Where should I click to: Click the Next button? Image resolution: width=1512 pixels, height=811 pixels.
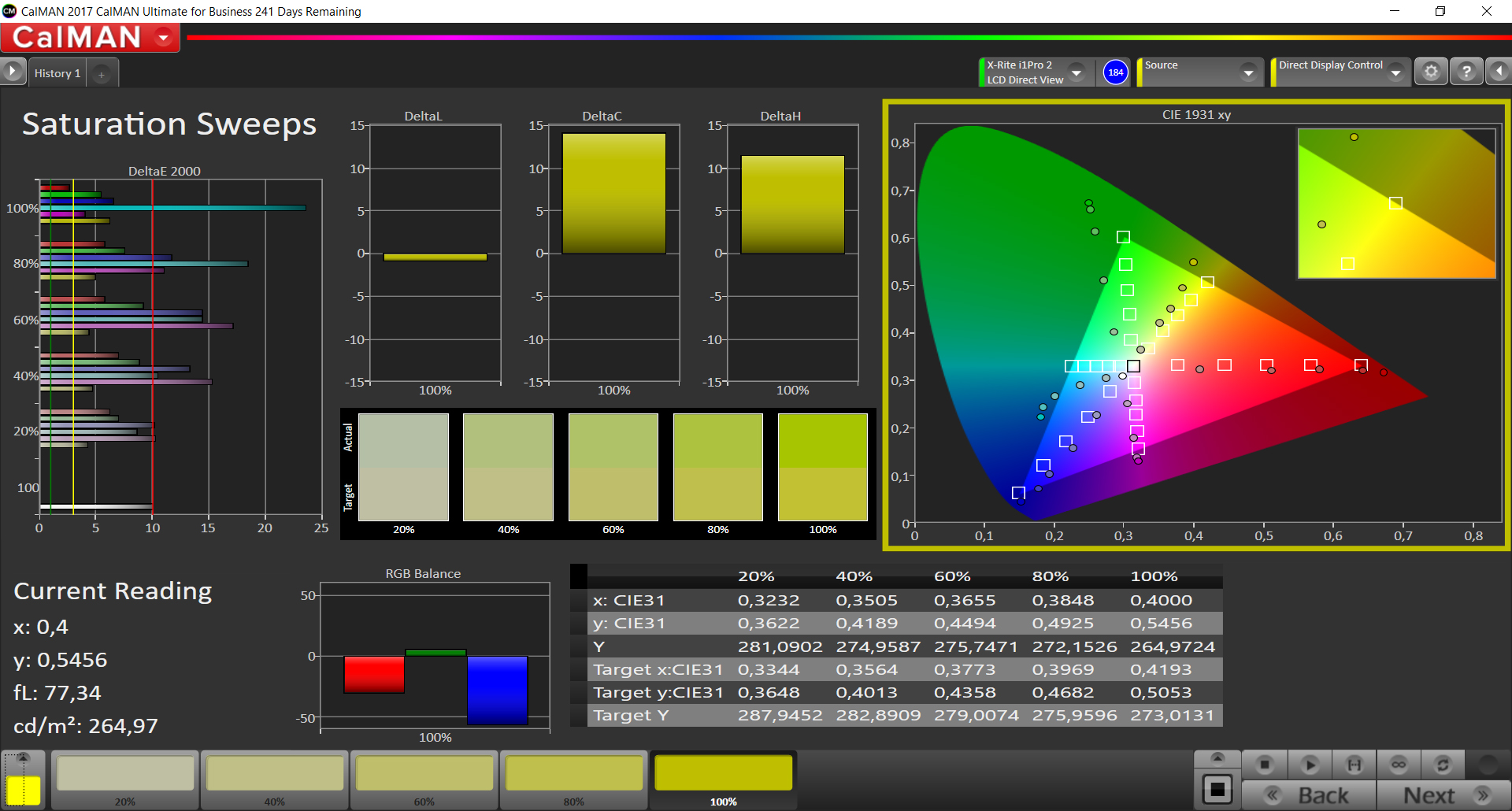(x=1443, y=795)
